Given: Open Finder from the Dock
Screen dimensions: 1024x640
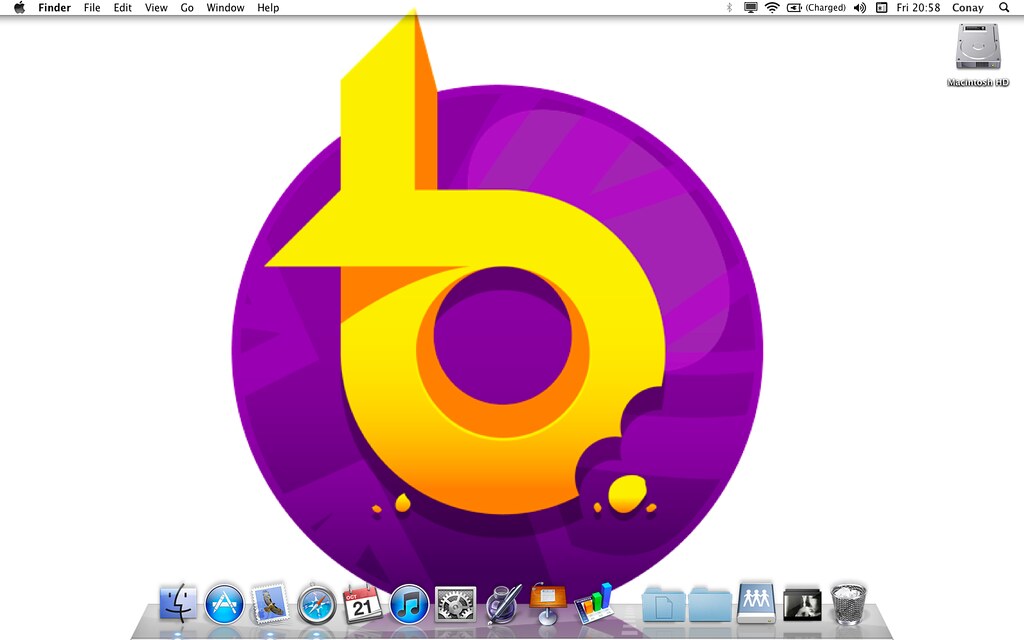Looking at the screenshot, I should click(178, 603).
